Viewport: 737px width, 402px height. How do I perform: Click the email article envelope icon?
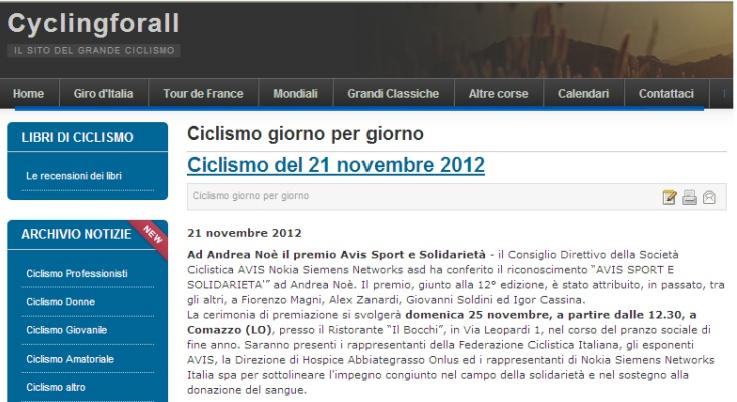coord(709,197)
